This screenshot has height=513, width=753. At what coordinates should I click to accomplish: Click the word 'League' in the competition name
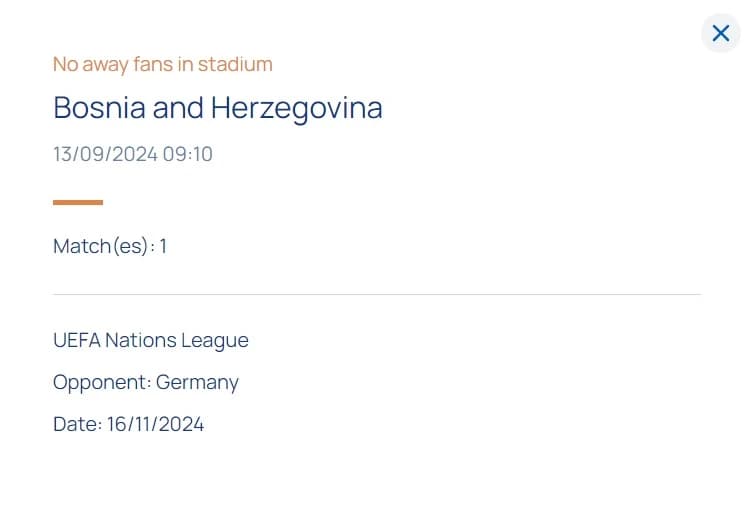click(x=215, y=342)
